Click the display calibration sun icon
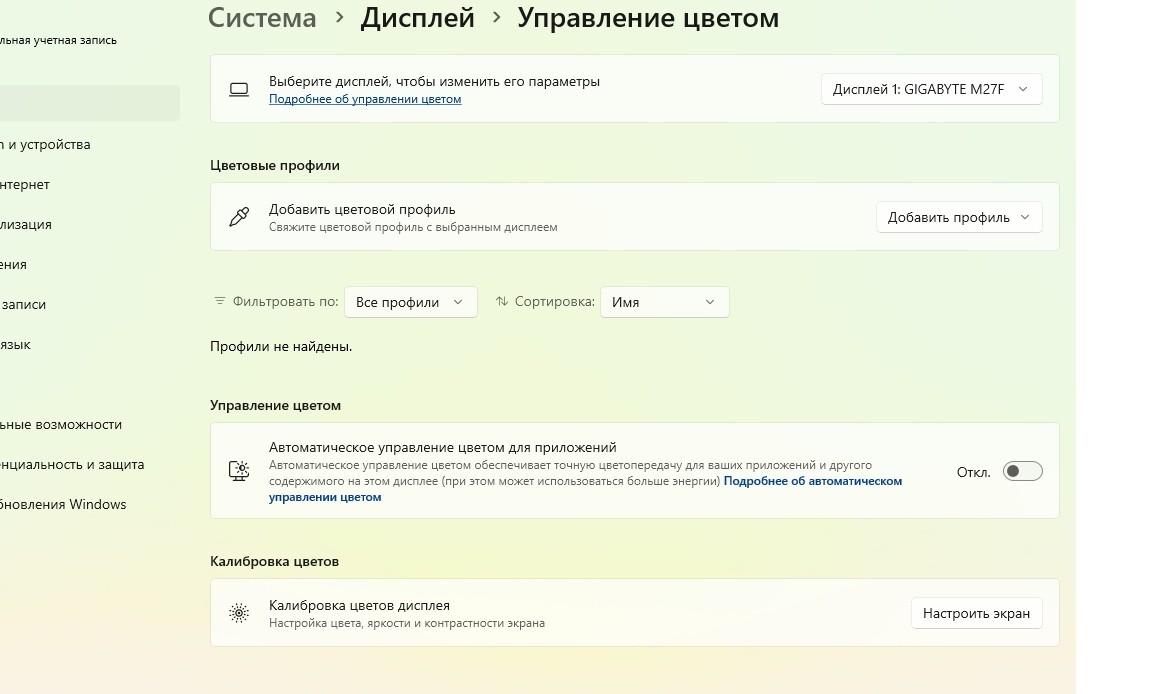The width and height of the screenshot is (1152, 694). coord(239,612)
